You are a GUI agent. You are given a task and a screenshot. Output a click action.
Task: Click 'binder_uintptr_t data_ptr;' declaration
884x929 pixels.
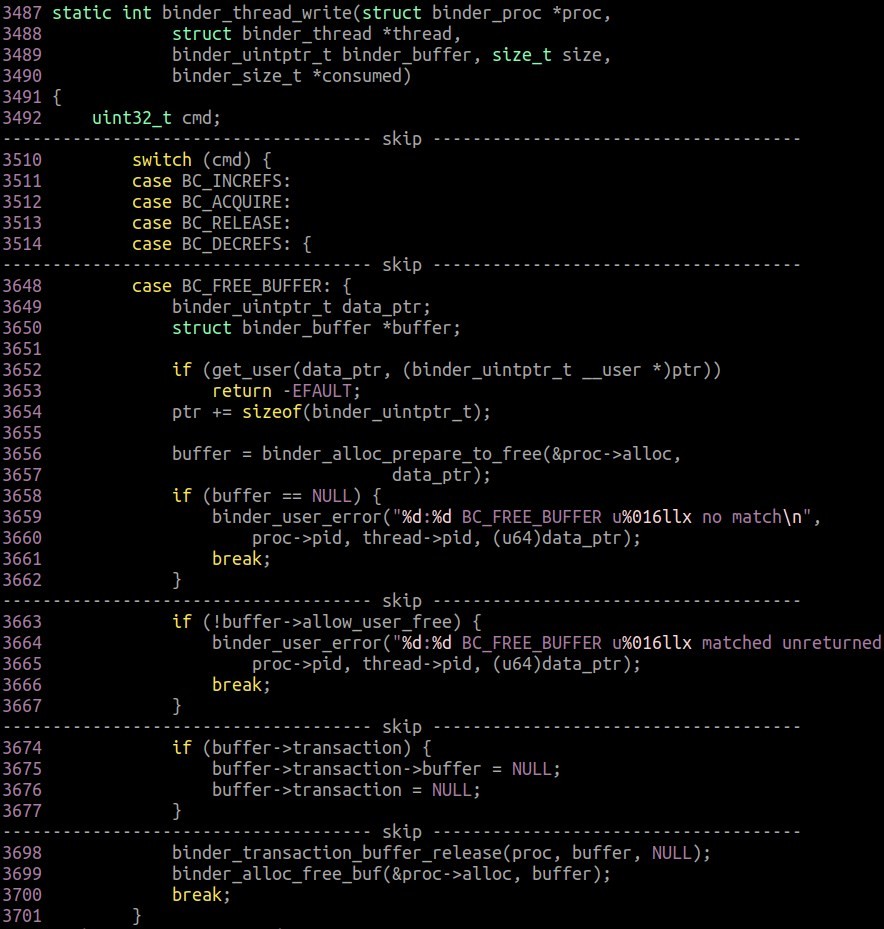(301, 307)
